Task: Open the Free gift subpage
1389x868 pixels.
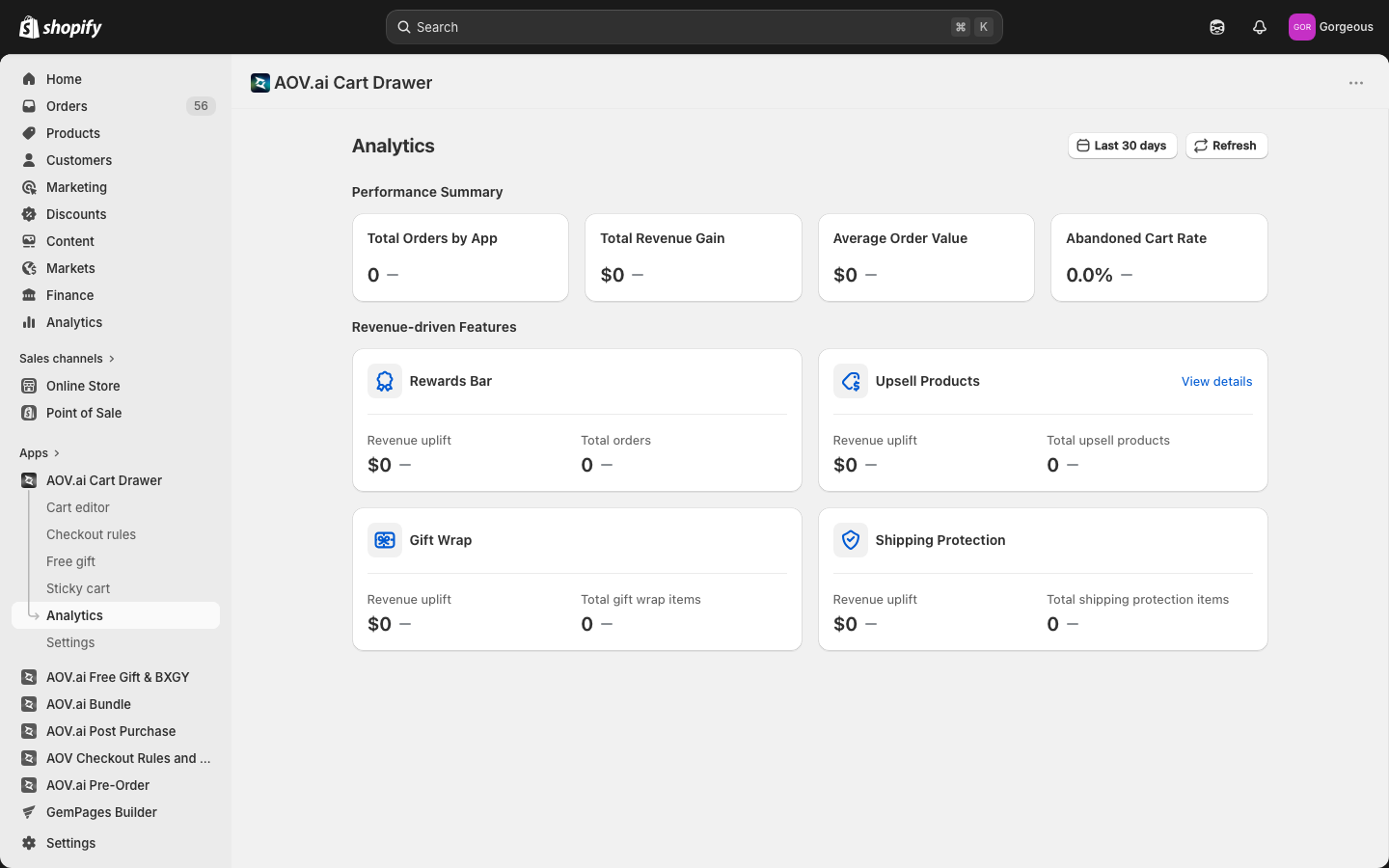Action: tap(70, 561)
